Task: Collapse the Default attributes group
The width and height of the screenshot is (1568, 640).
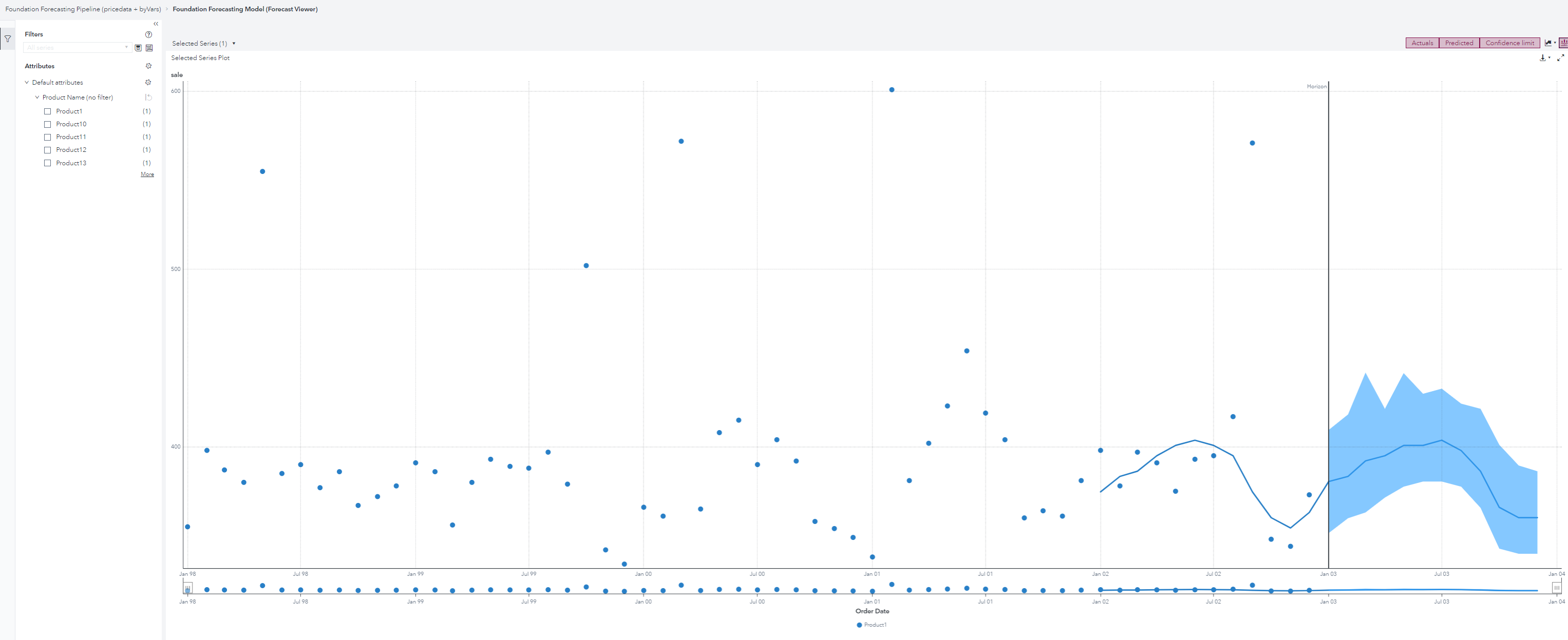Action: click(27, 82)
